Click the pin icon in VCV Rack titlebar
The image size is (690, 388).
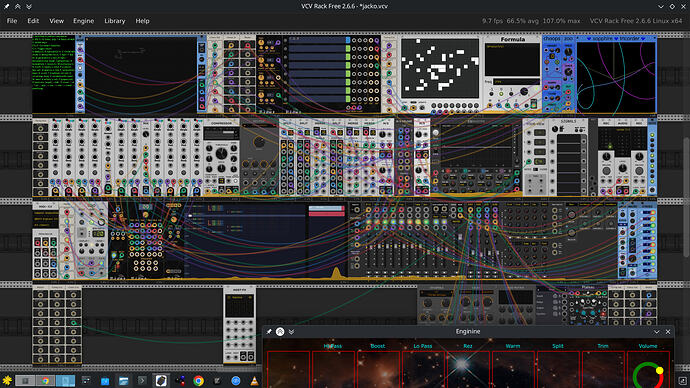click(x=7, y=7)
